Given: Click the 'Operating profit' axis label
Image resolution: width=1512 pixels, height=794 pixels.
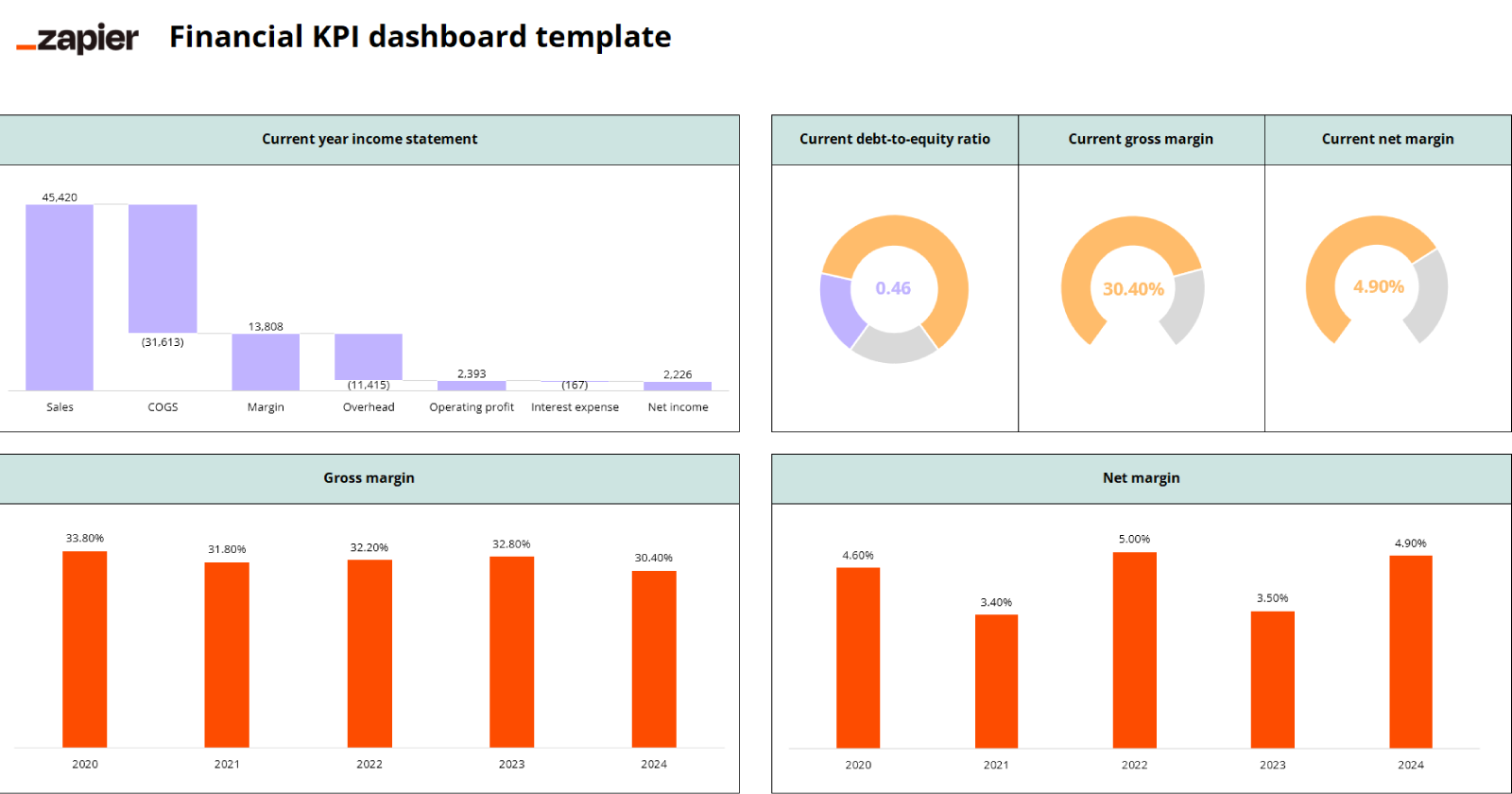Looking at the screenshot, I should (x=472, y=407).
